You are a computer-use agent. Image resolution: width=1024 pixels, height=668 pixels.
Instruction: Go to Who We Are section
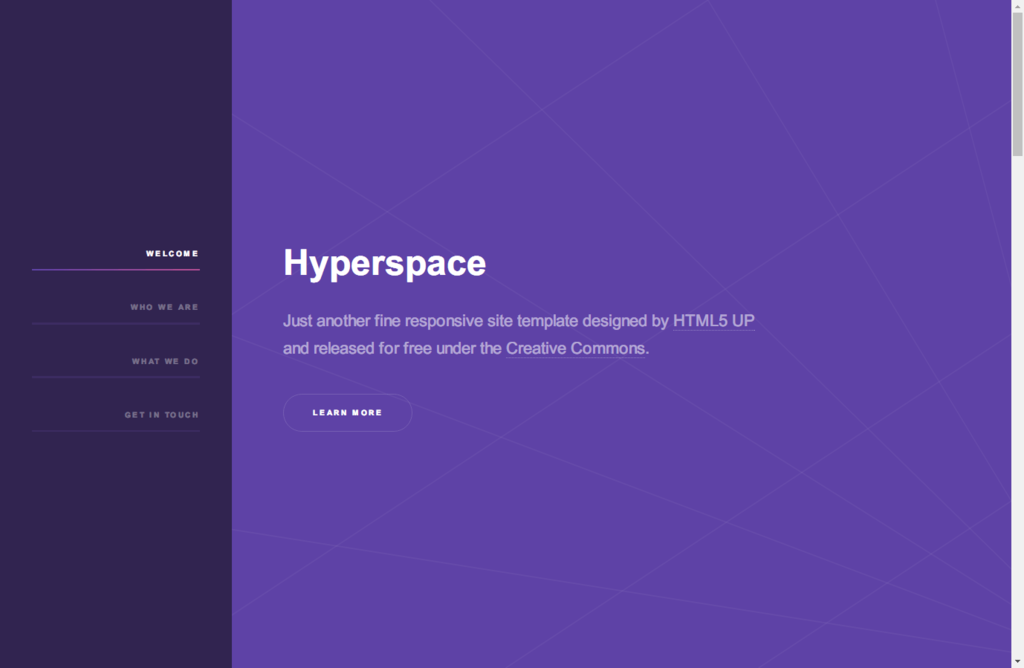point(164,307)
